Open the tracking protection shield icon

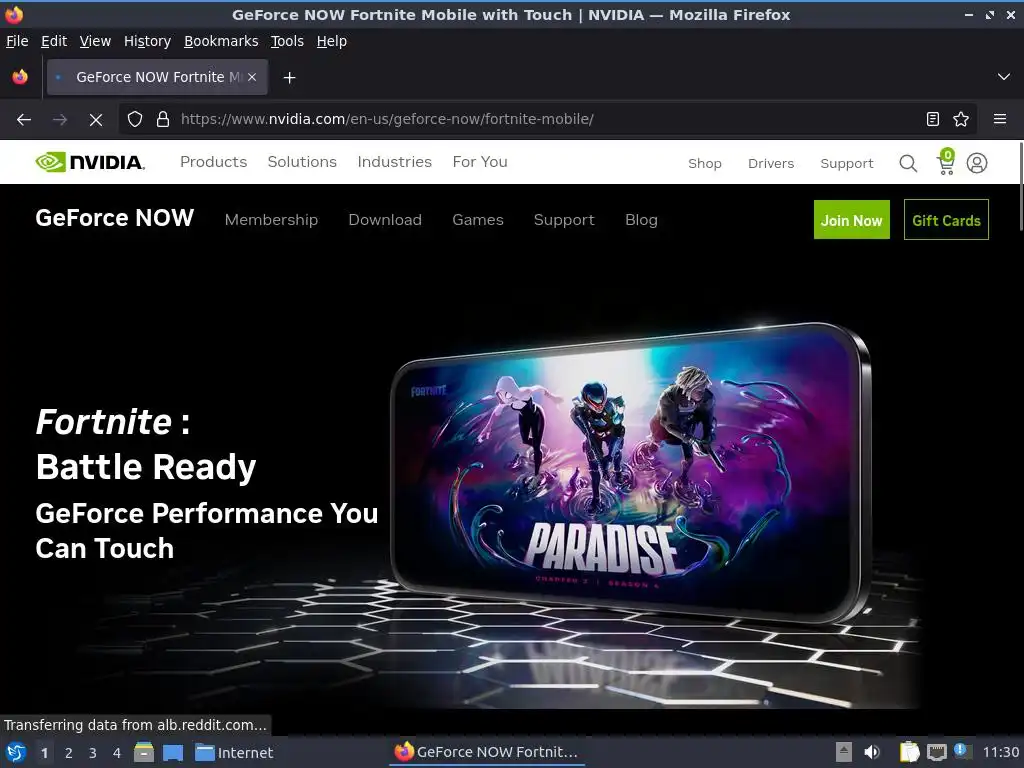[135, 119]
